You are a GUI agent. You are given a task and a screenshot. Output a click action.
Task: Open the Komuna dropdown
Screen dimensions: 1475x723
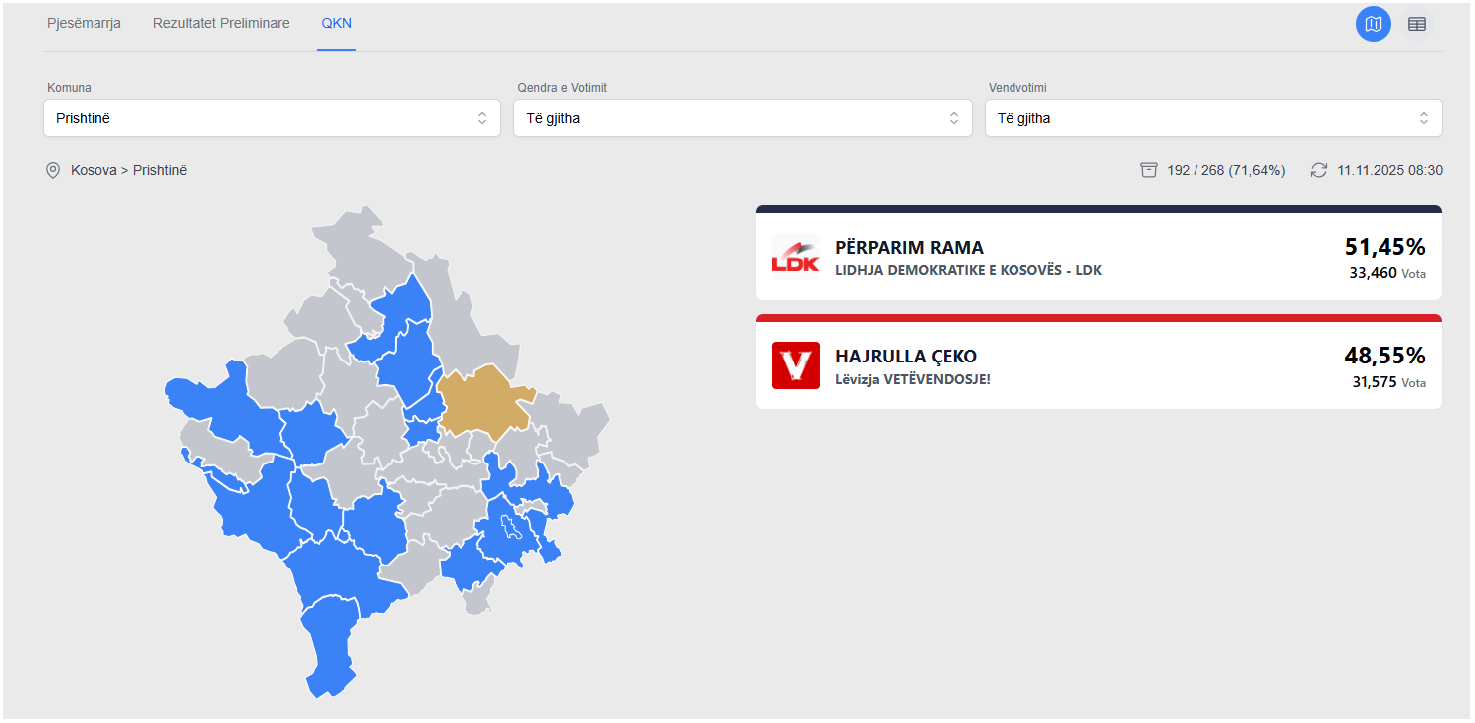[x=271, y=118]
